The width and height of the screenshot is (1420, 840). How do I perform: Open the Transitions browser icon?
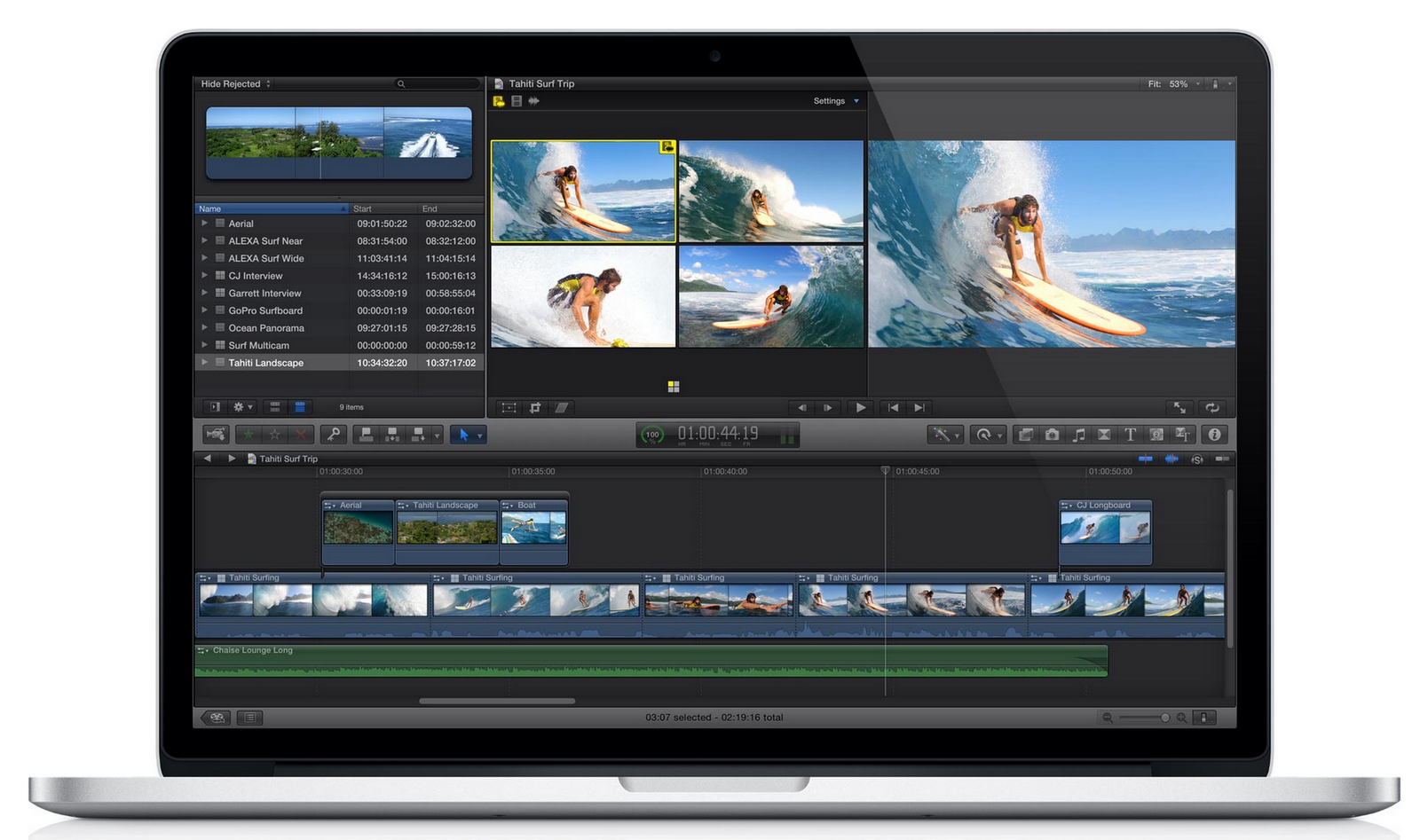1104,435
